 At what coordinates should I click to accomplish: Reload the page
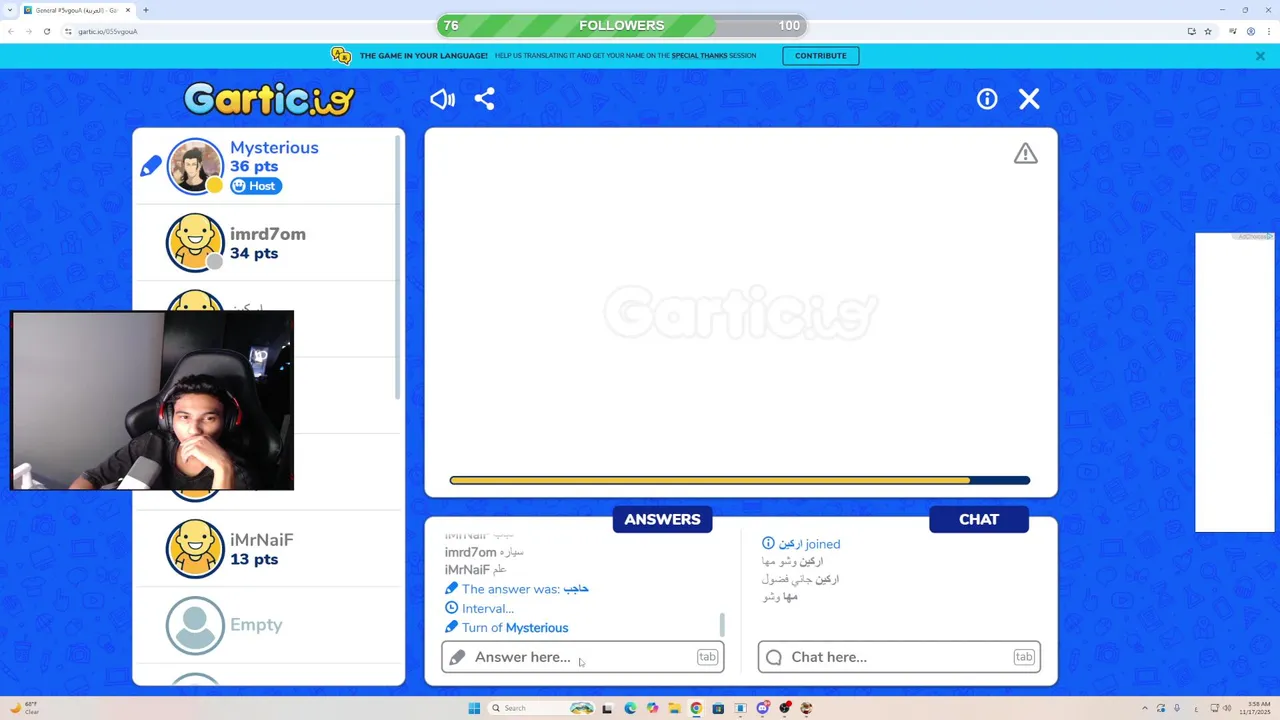tap(46, 31)
